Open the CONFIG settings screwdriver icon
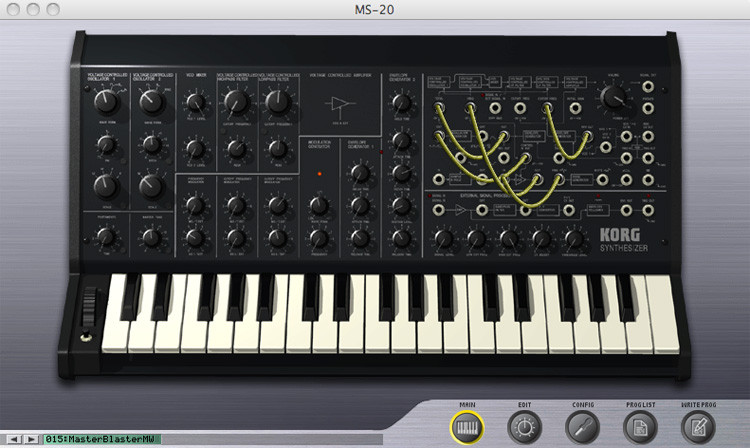This screenshot has height=448, width=750. [x=583, y=427]
